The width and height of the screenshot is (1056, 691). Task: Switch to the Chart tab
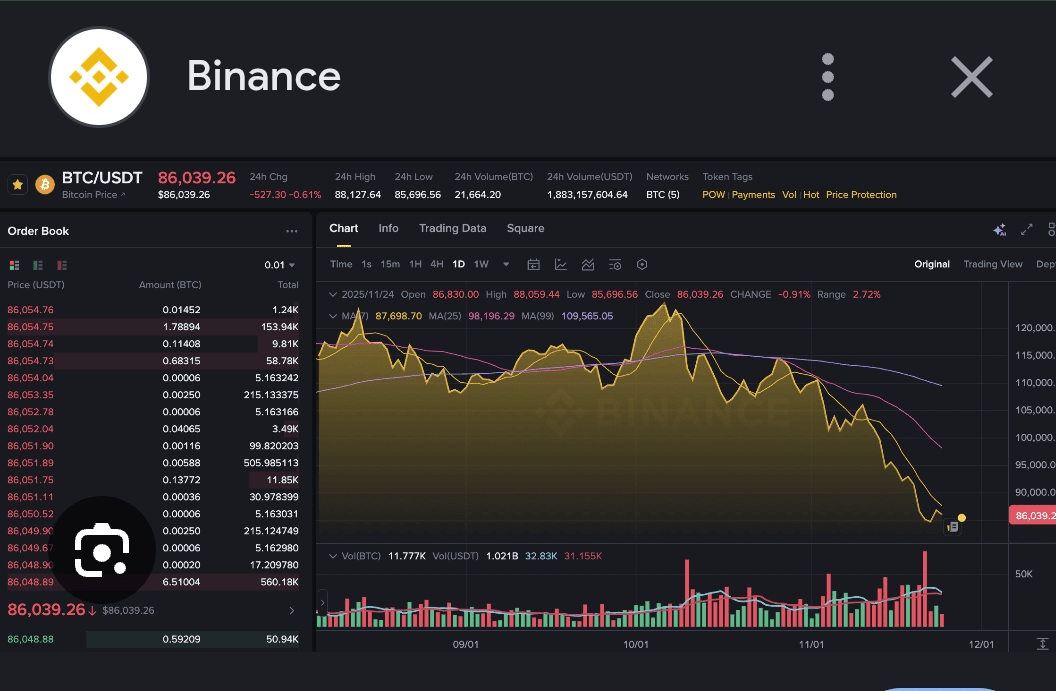(x=343, y=228)
